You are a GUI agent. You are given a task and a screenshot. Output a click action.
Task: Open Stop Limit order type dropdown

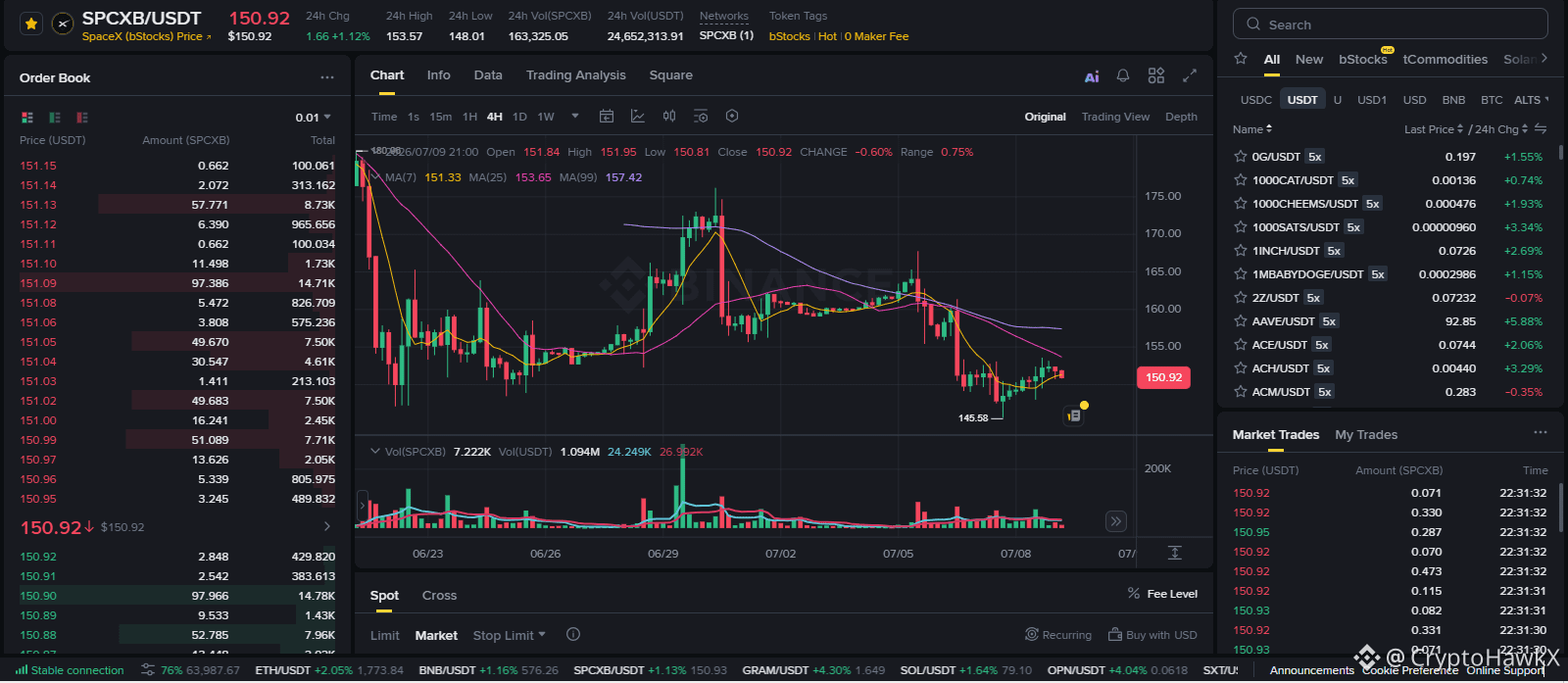509,635
